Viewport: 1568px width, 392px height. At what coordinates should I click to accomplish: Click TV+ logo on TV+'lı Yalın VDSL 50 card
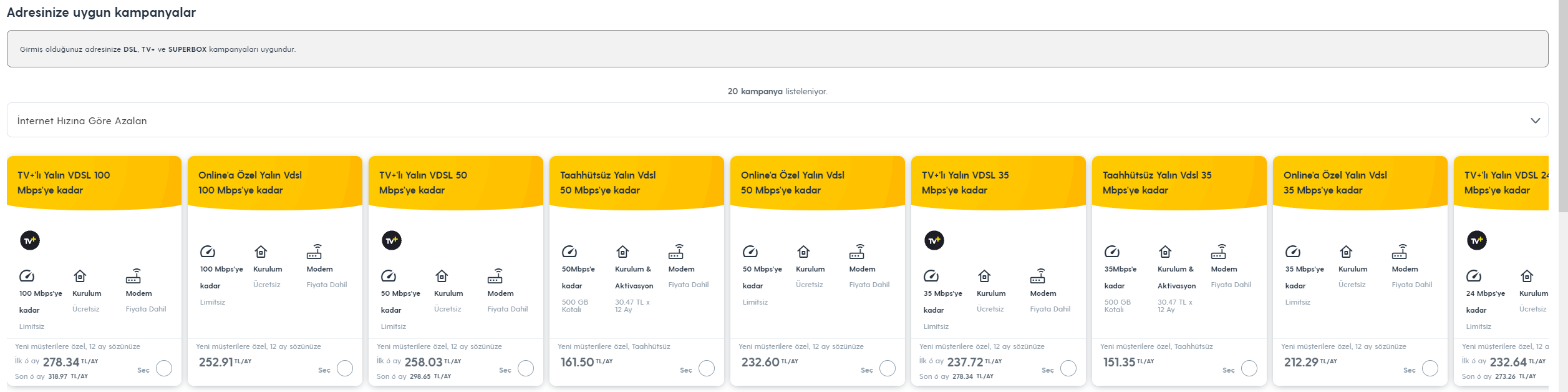392,240
